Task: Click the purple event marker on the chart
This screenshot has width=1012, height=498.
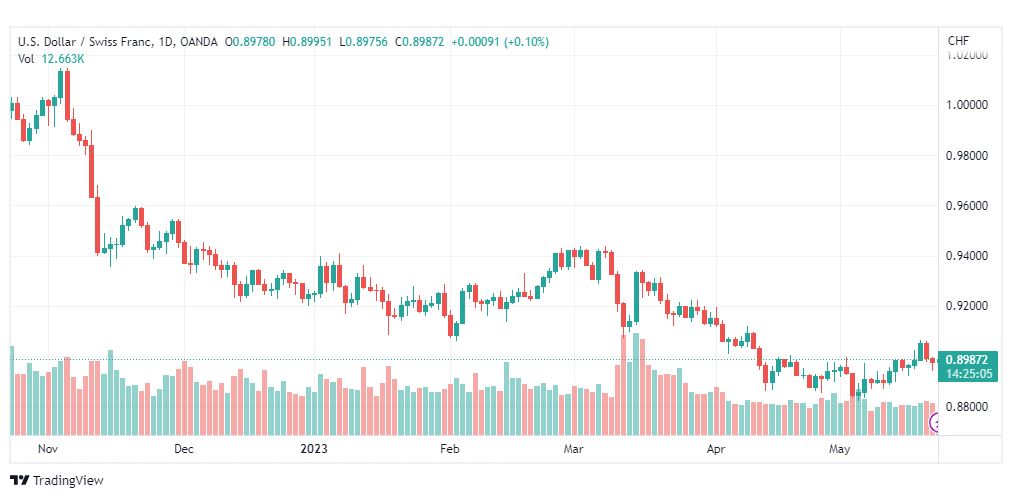Action: click(933, 423)
